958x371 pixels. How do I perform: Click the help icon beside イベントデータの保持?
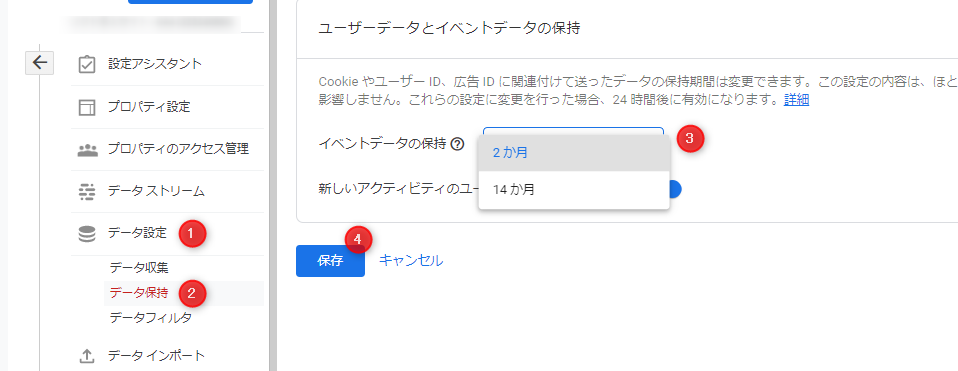[x=457, y=144]
